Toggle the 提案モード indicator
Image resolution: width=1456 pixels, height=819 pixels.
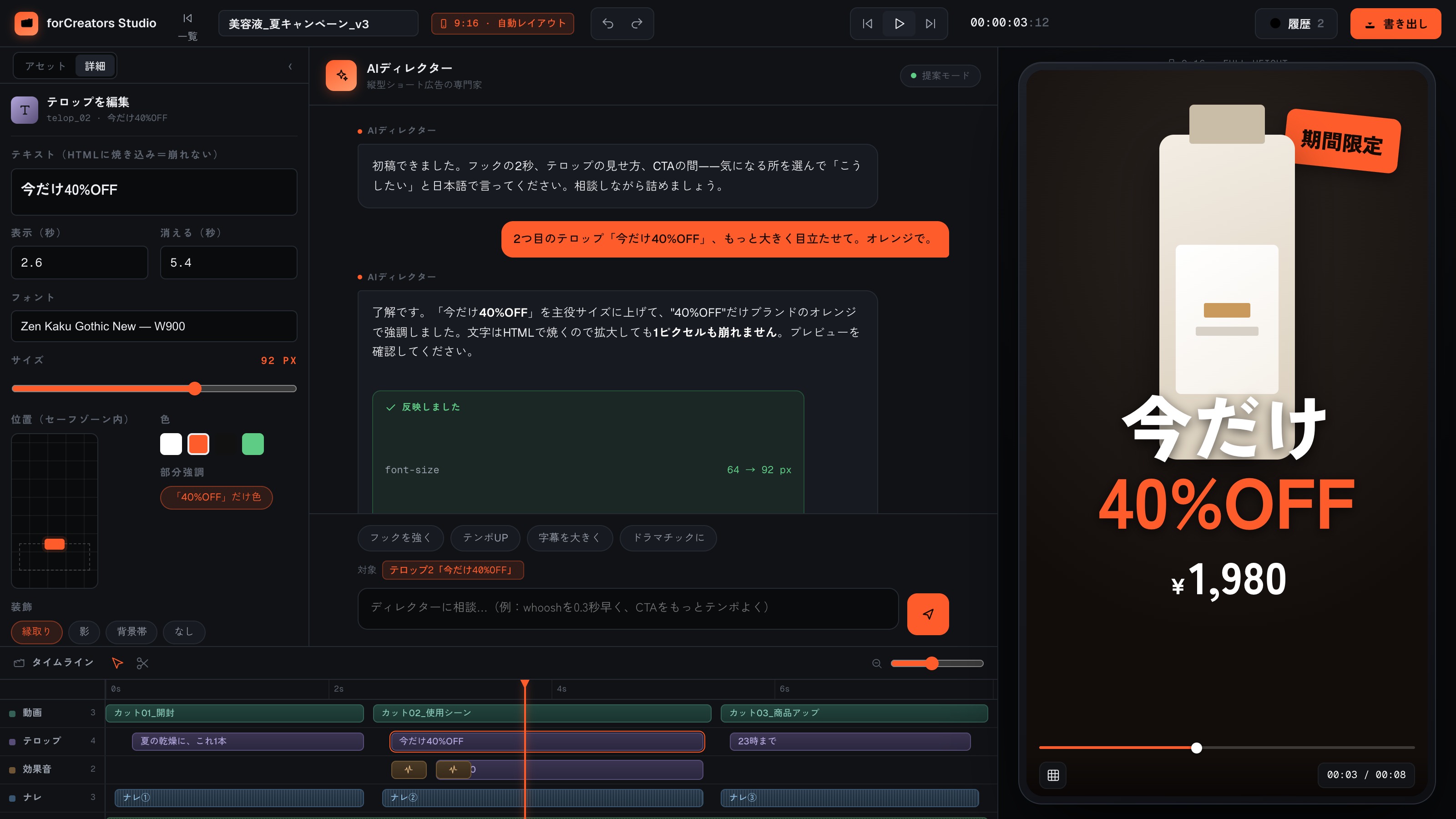940,75
